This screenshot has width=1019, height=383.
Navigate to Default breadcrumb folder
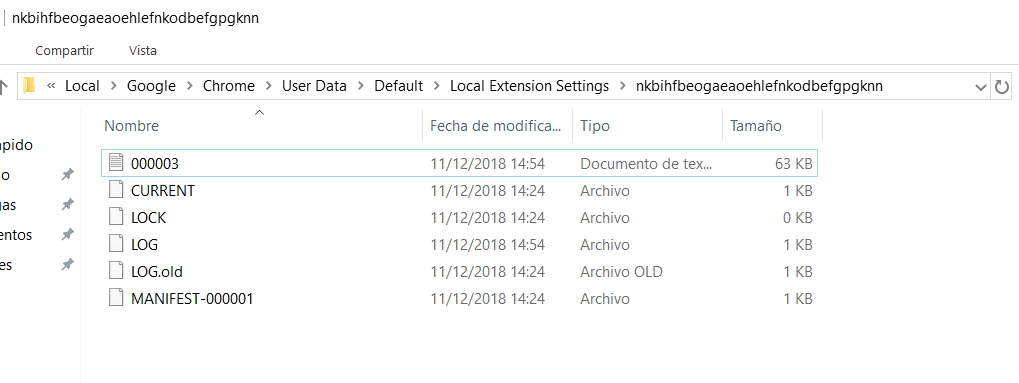tap(398, 86)
